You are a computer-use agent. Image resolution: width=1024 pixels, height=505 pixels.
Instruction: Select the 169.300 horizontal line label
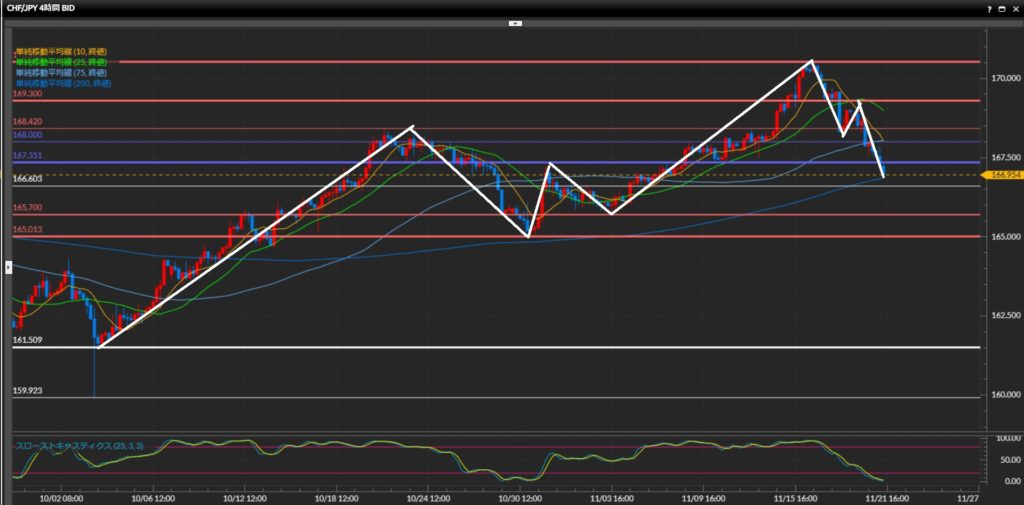(27, 93)
